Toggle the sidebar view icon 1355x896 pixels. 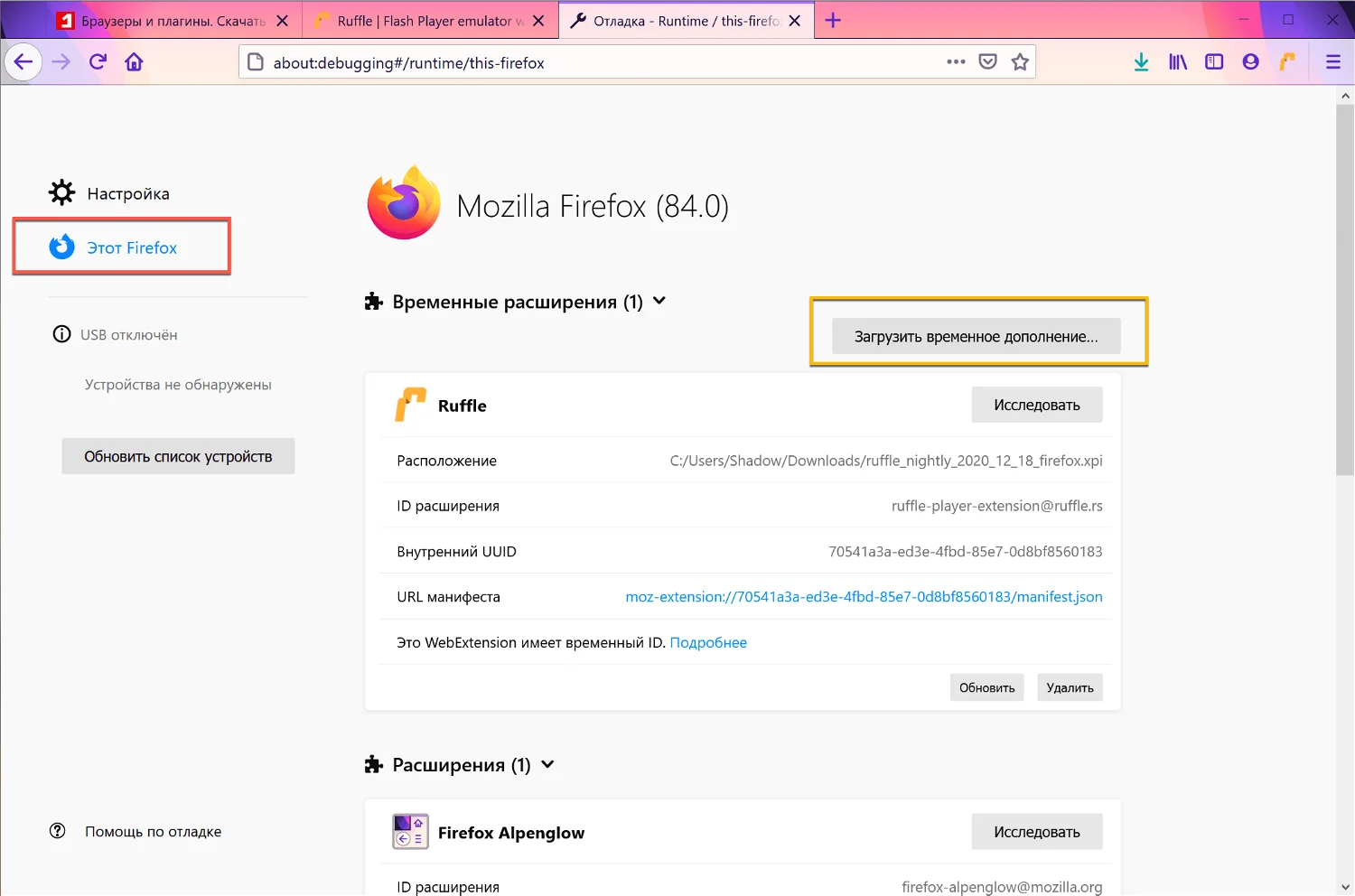click(x=1214, y=62)
